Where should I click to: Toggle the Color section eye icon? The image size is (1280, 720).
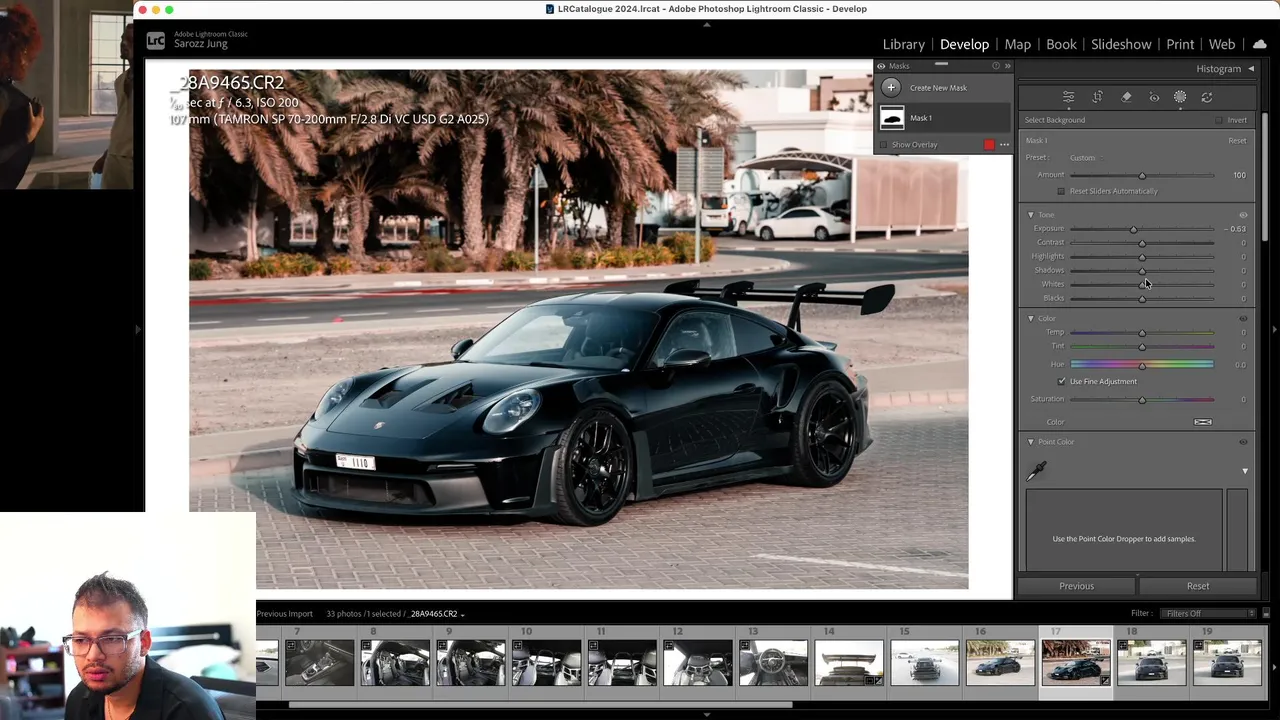click(x=1244, y=319)
